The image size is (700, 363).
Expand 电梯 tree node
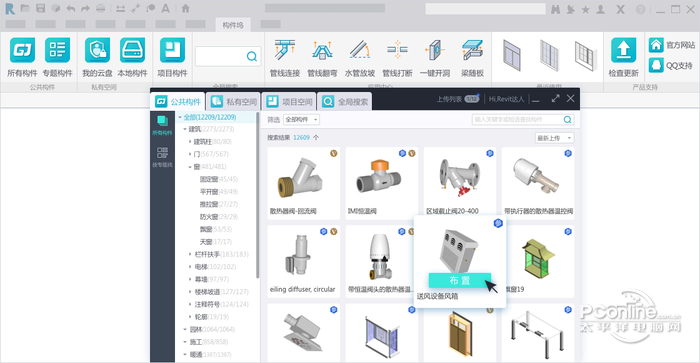point(190,267)
